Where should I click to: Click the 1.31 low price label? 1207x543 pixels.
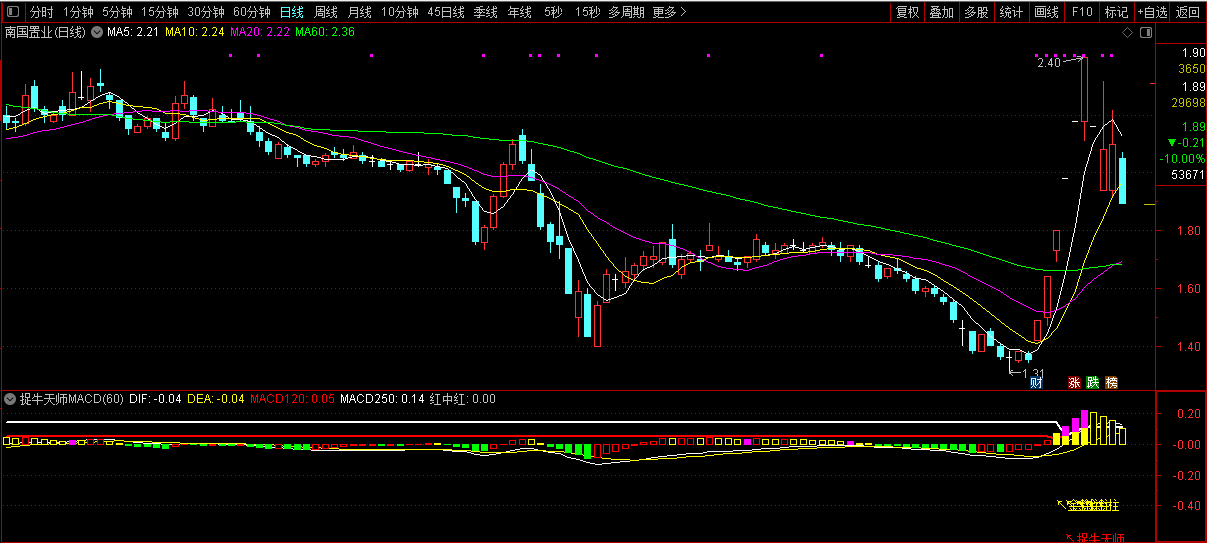[1032, 373]
